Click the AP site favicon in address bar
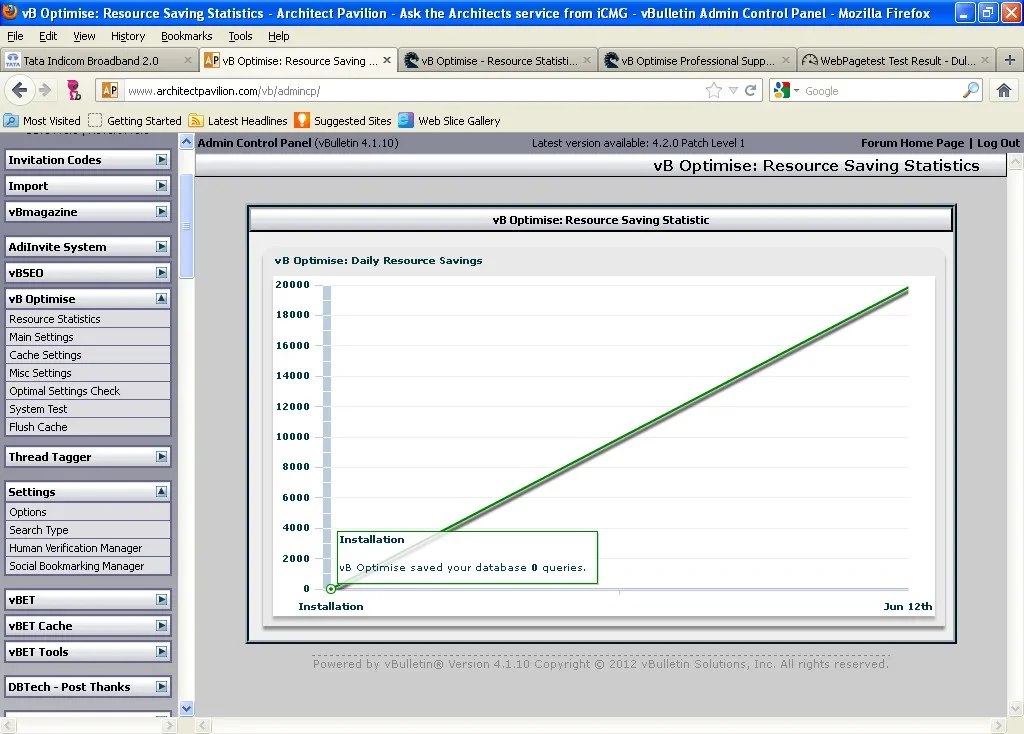 pos(110,91)
